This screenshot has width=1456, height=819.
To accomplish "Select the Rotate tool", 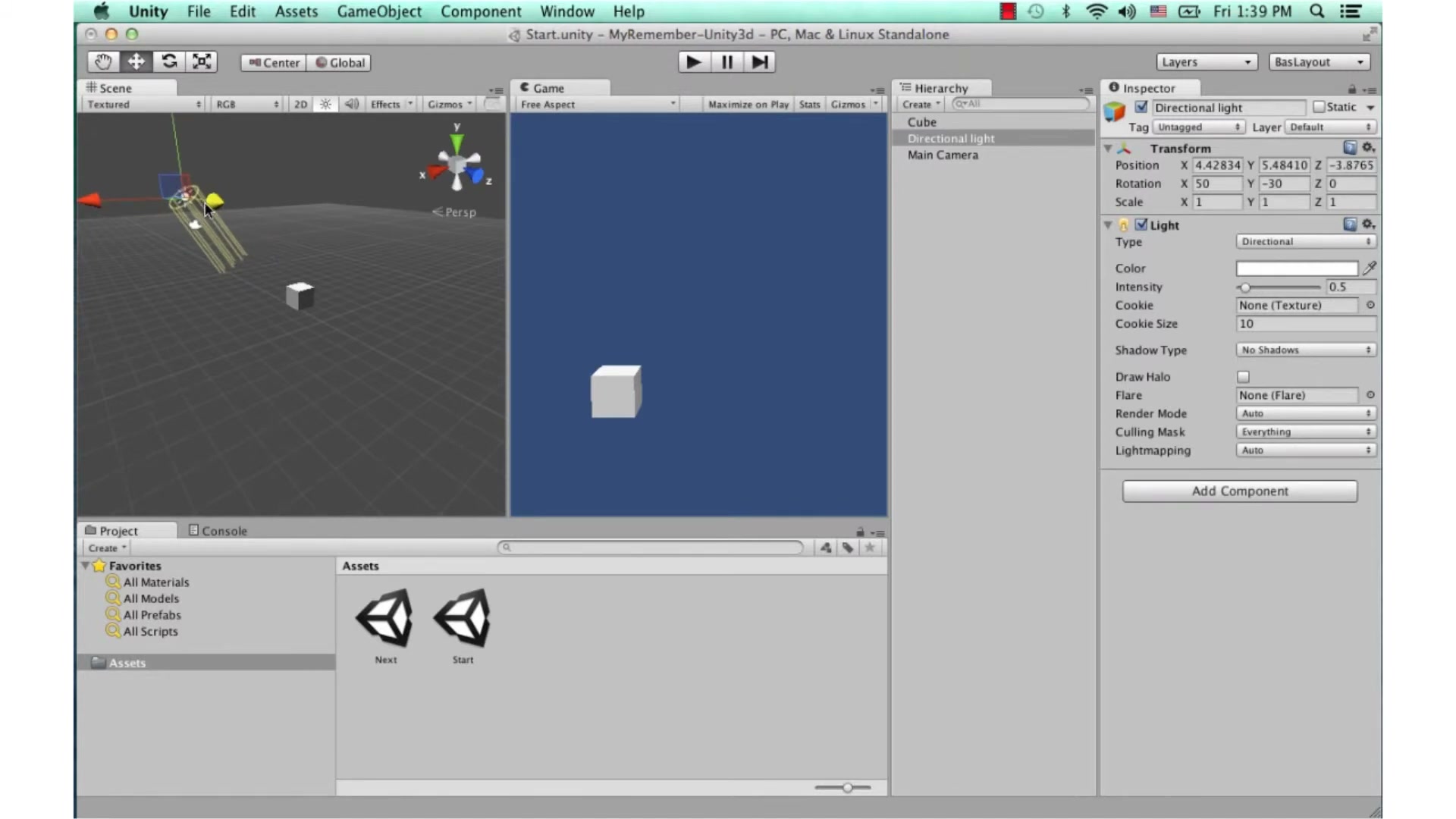I will (169, 62).
